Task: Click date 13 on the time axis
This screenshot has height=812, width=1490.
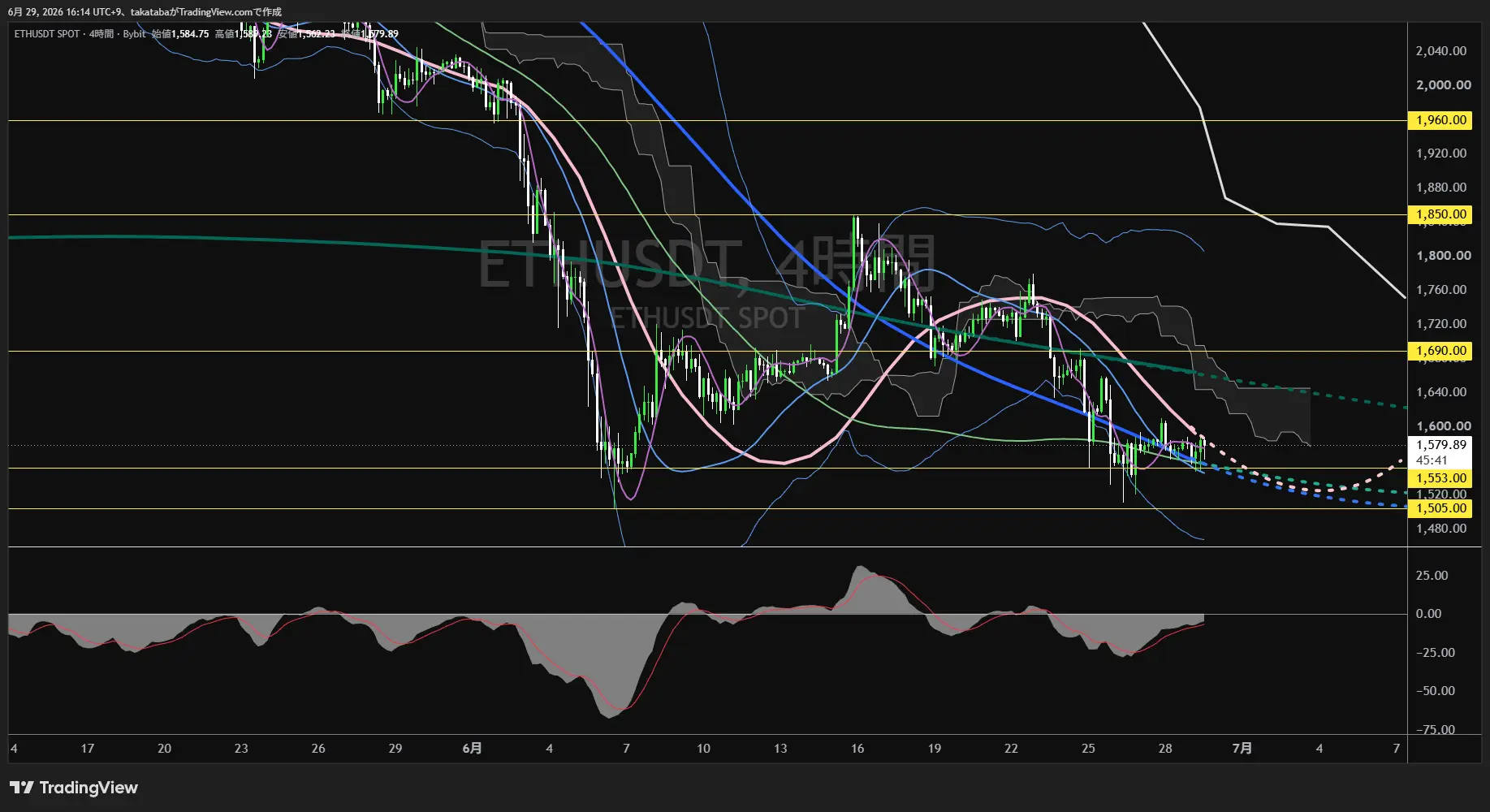Action: (780, 749)
